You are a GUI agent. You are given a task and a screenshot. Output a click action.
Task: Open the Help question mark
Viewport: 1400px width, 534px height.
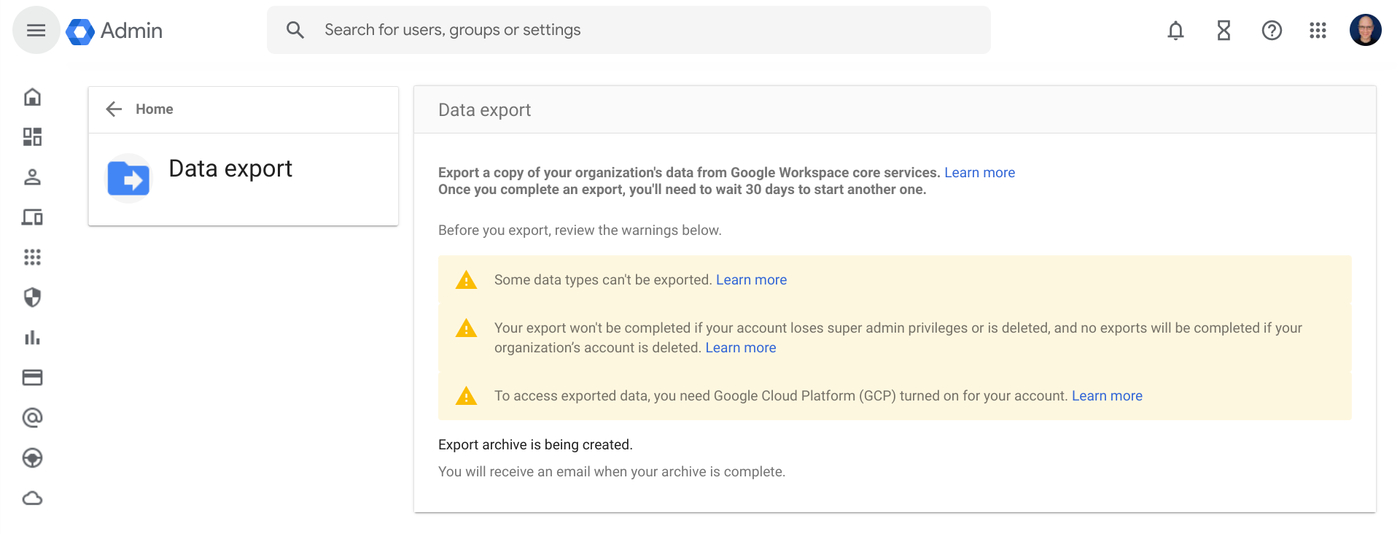[x=1272, y=31]
